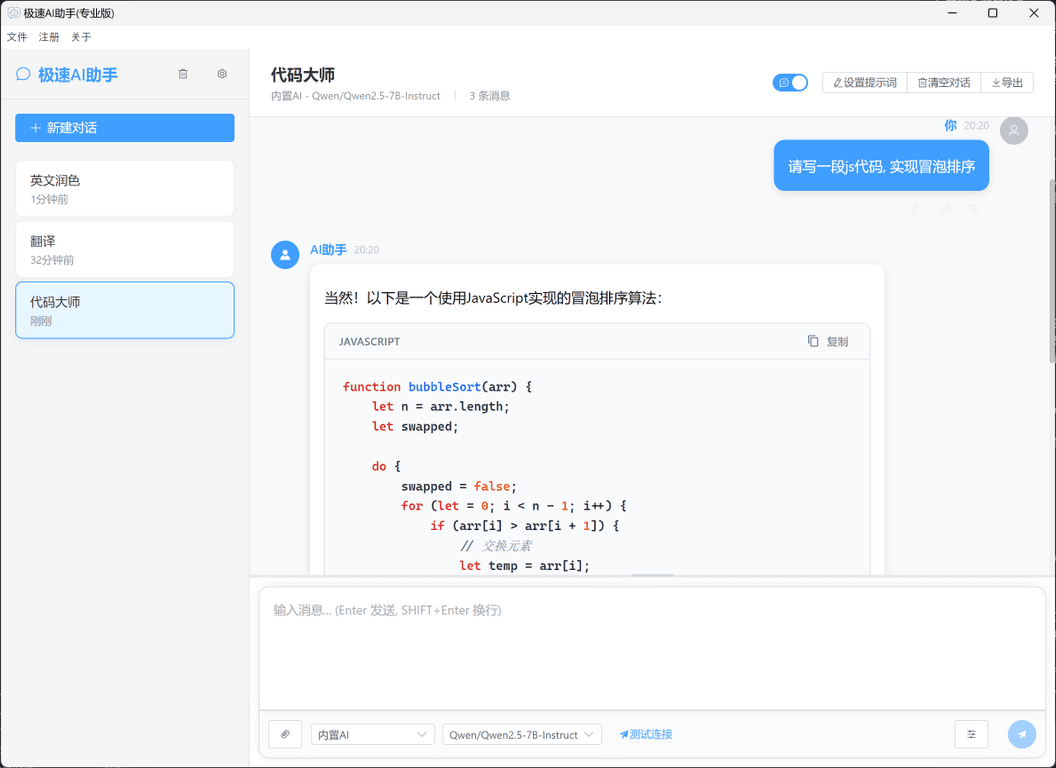Click the 极速AI助手 chat bubble logo
This screenshot has width=1056, height=768.
[22, 73]
